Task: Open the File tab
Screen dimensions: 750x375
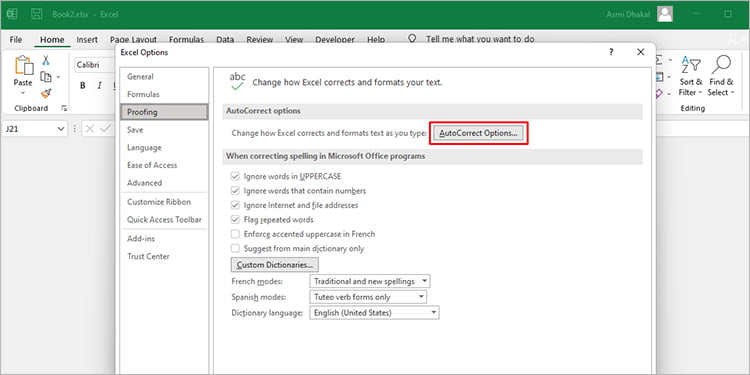Action: 16,40
